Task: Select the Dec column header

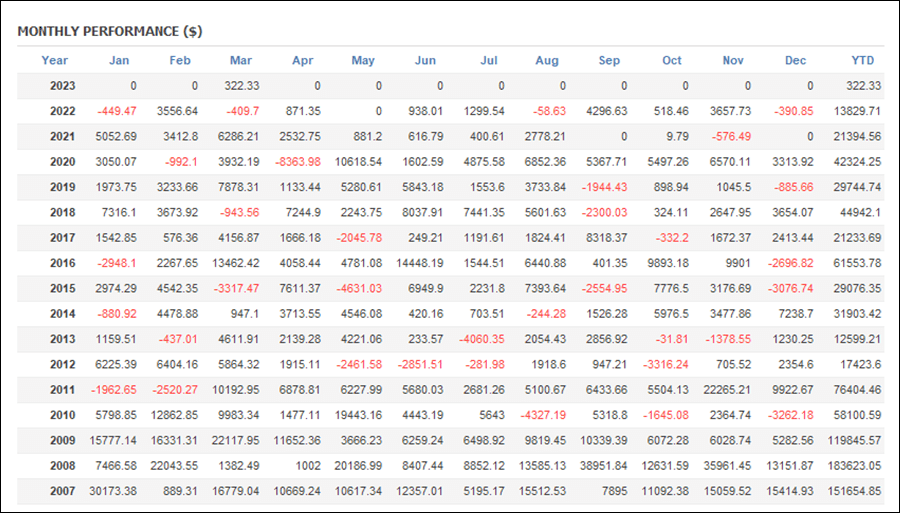Action: point(795,60)
